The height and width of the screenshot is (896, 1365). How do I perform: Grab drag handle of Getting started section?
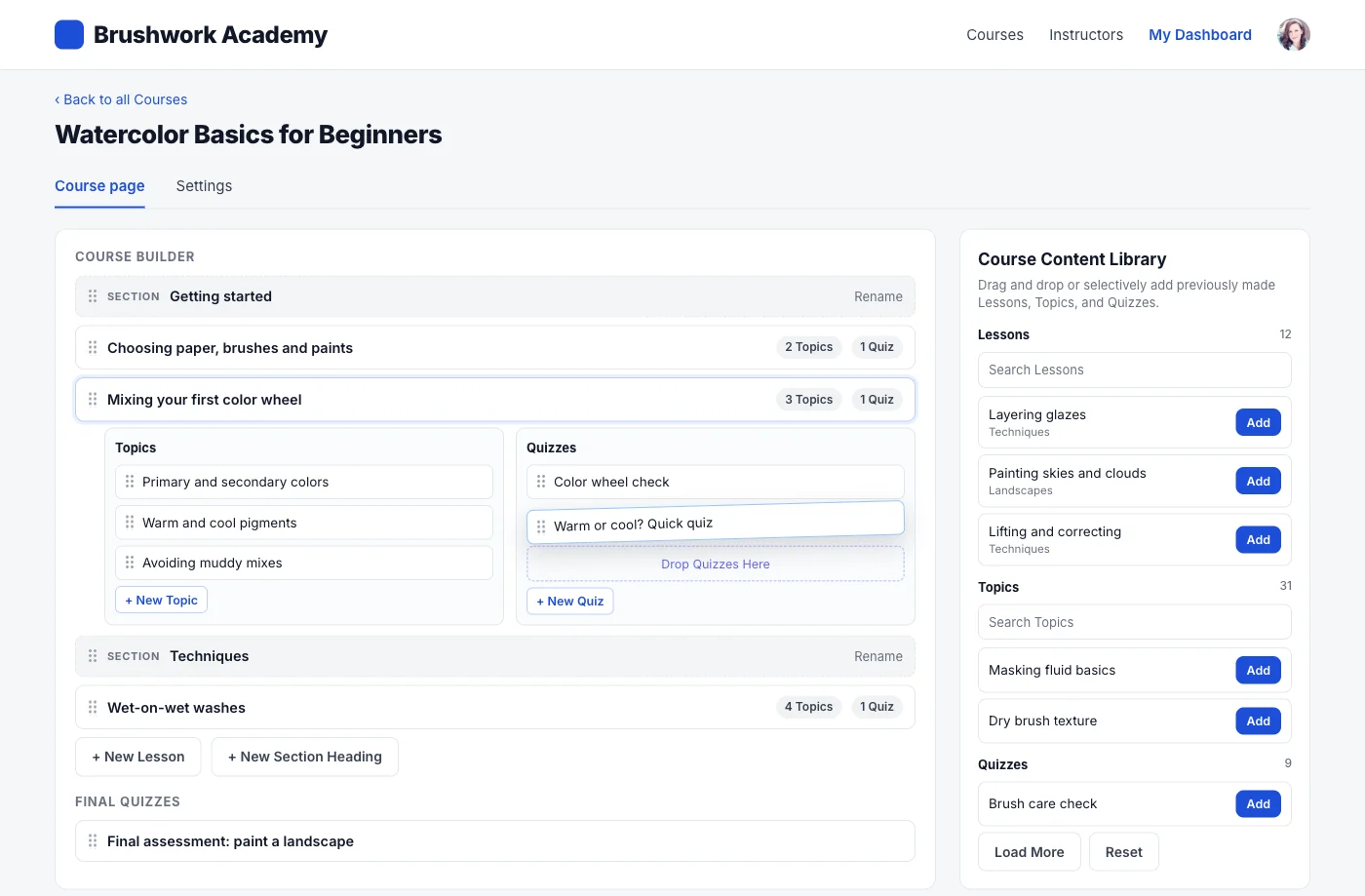(93, 296)
